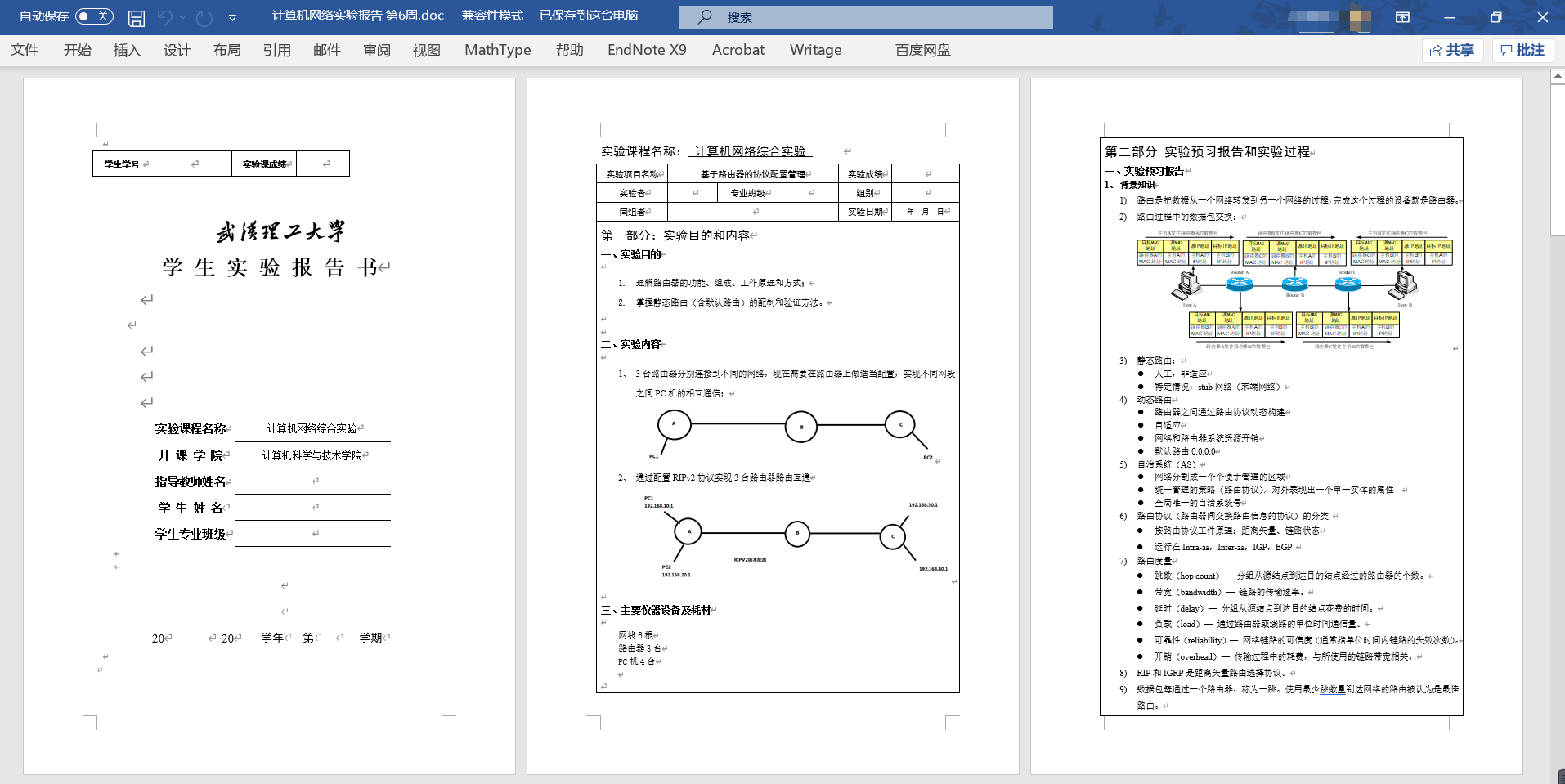
Task: Click the user account avatar
Action: pos(1360,17)
